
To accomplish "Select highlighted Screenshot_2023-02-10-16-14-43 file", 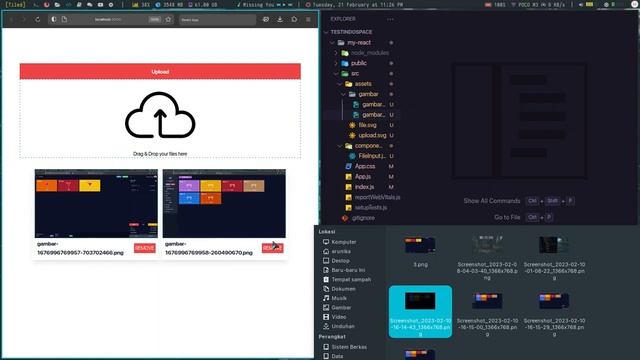I will coord(420,312).
